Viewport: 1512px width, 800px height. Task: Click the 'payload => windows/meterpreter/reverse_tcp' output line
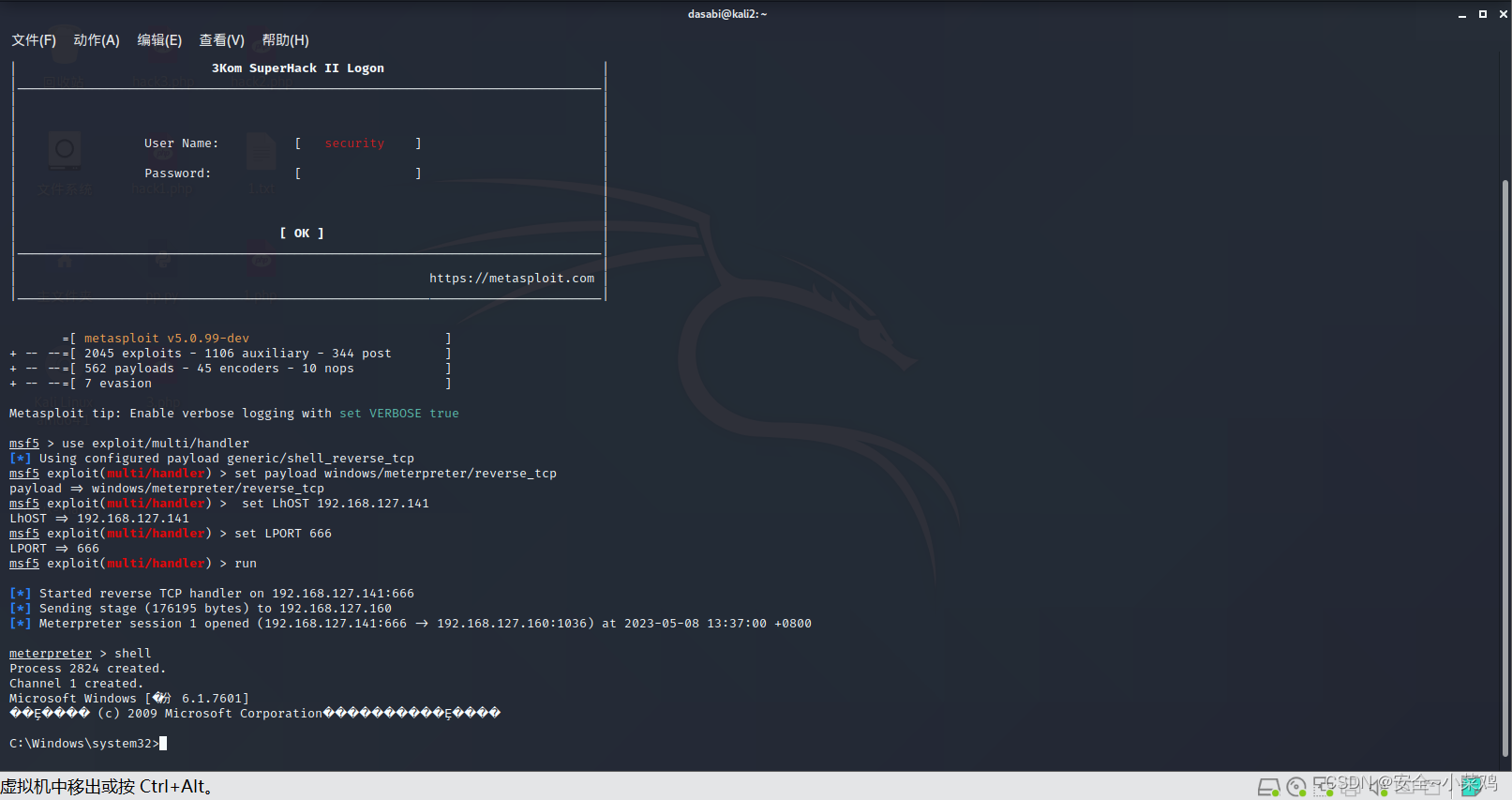167,489
